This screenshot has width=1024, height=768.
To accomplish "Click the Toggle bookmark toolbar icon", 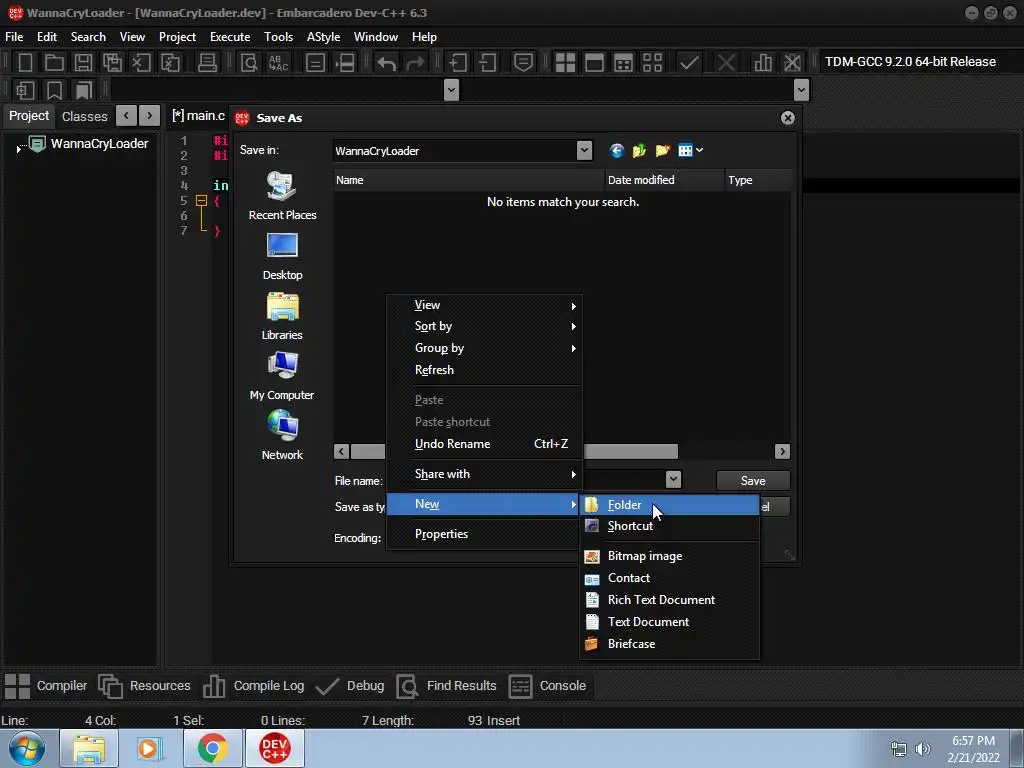I will point(55,90).
